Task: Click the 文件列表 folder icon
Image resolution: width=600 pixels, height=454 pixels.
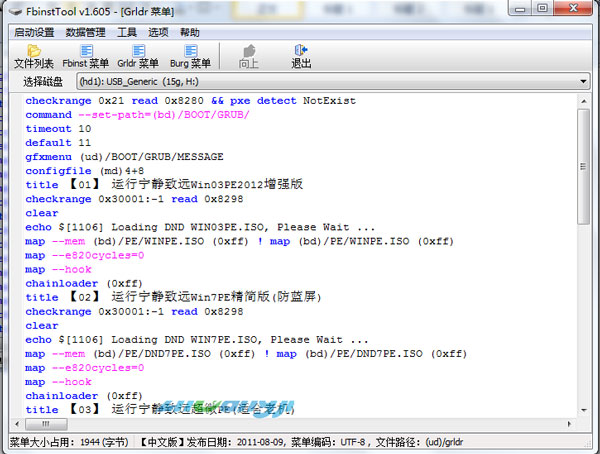Action: (x=34, y=51)
